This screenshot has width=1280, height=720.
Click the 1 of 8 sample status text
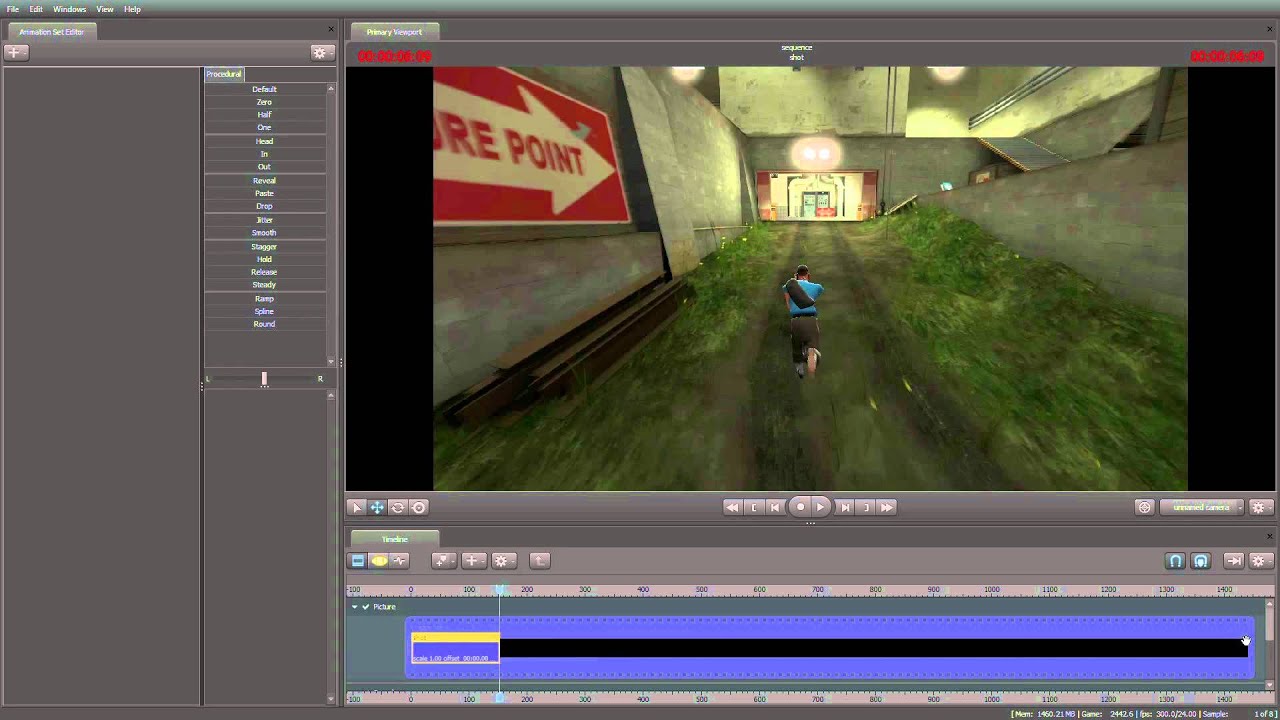(x=1264, y=714)
